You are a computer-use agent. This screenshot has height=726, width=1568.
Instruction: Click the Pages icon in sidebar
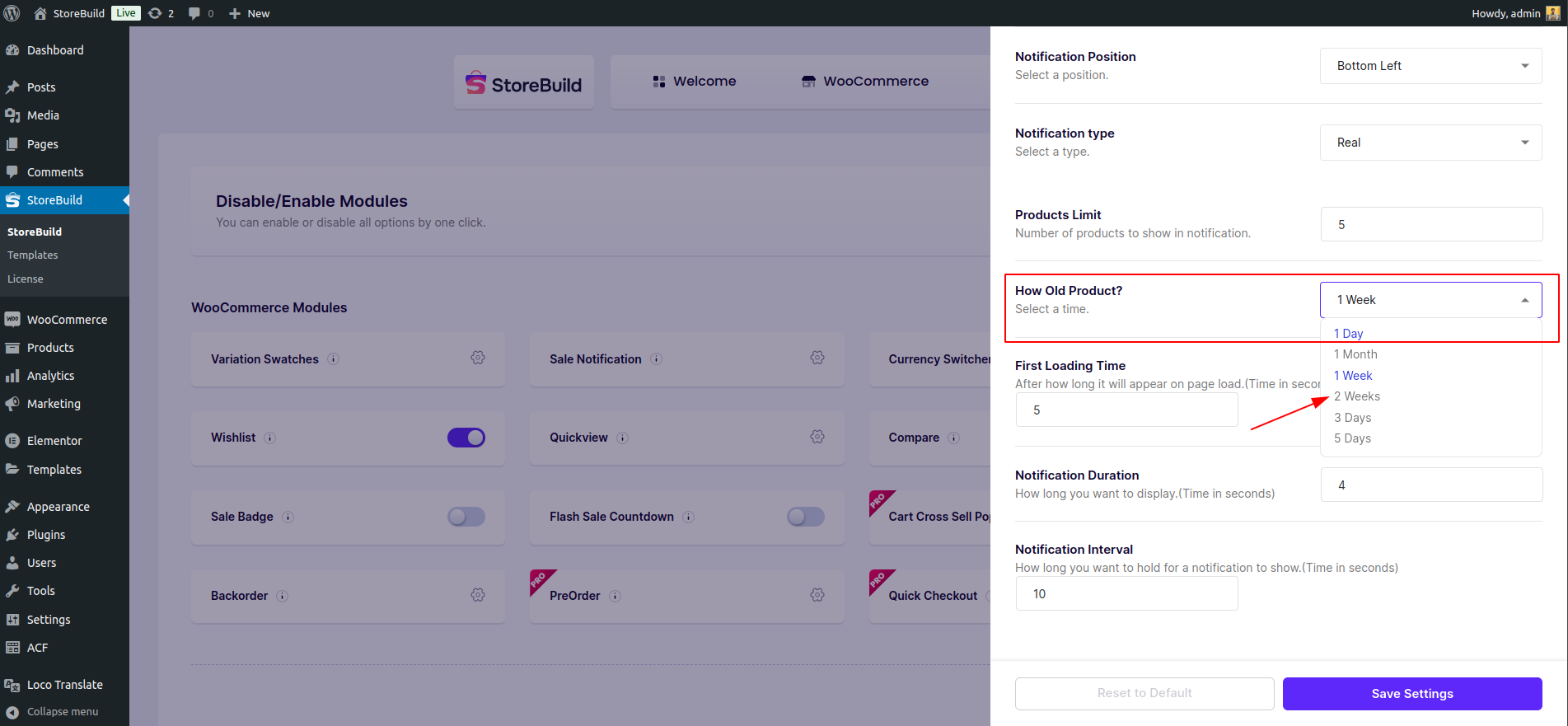click(12, 144)
